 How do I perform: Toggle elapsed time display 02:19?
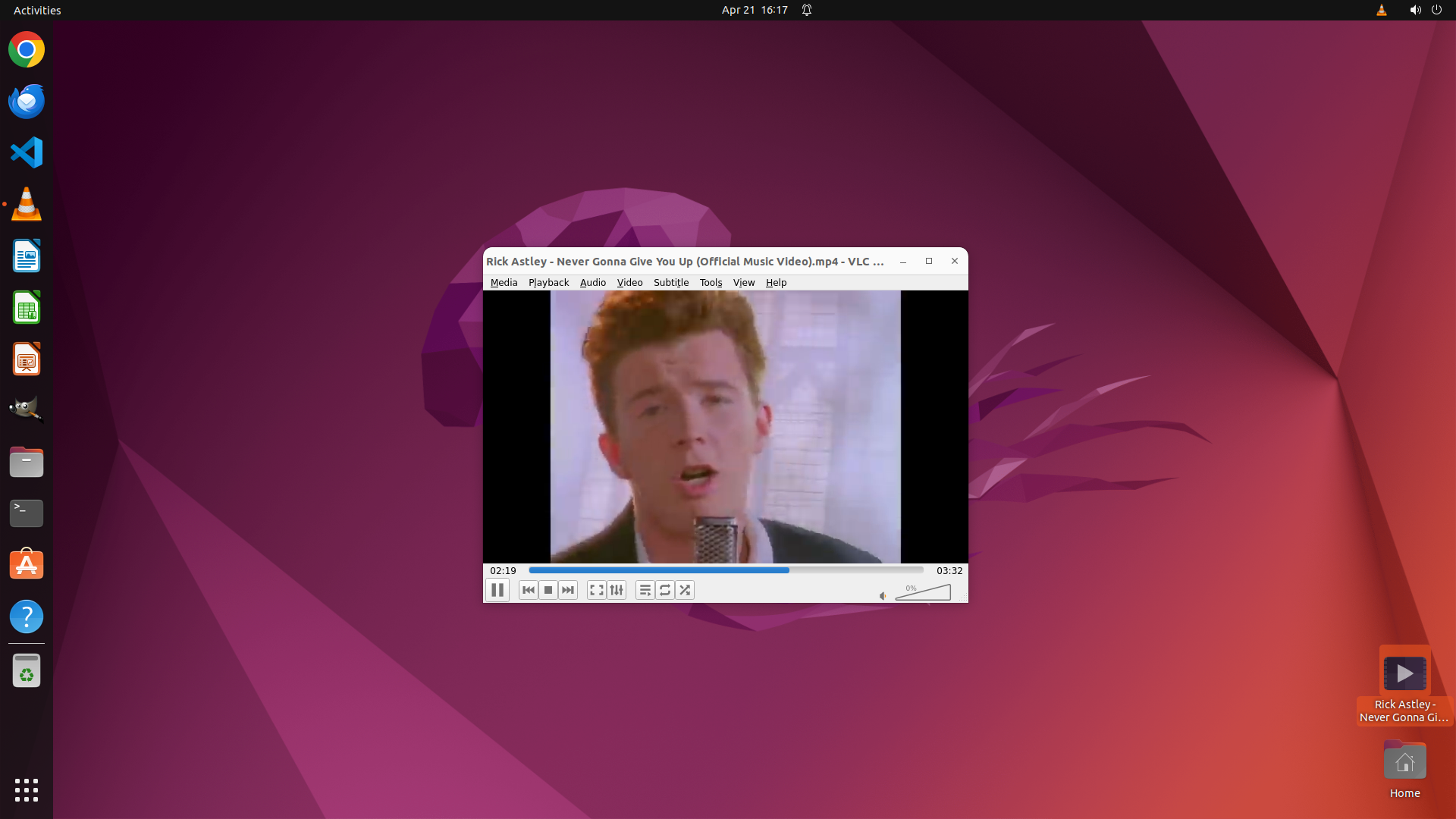[x=503, y=570]
